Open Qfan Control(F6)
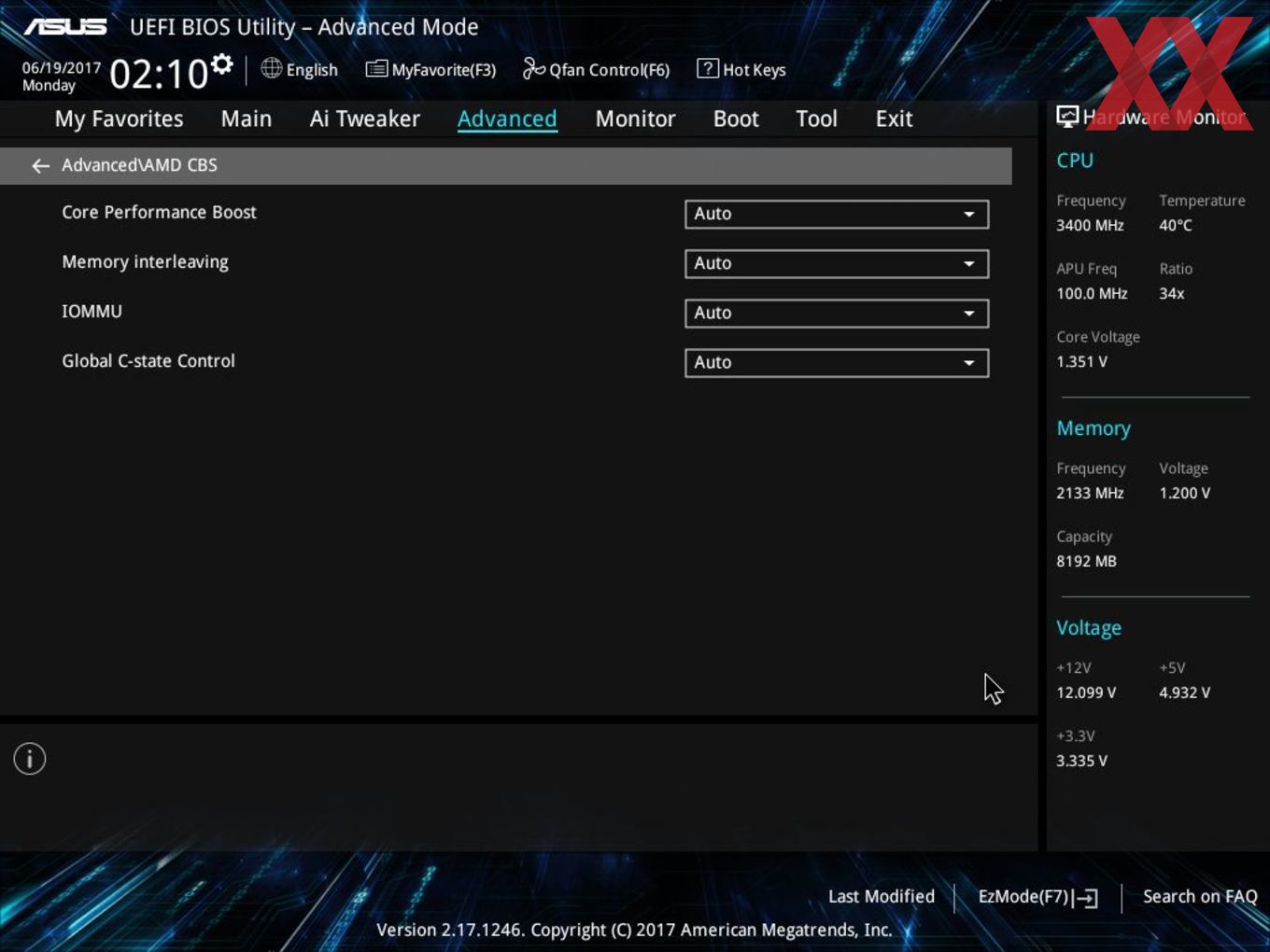1270x952 pixels. point(609,70)
